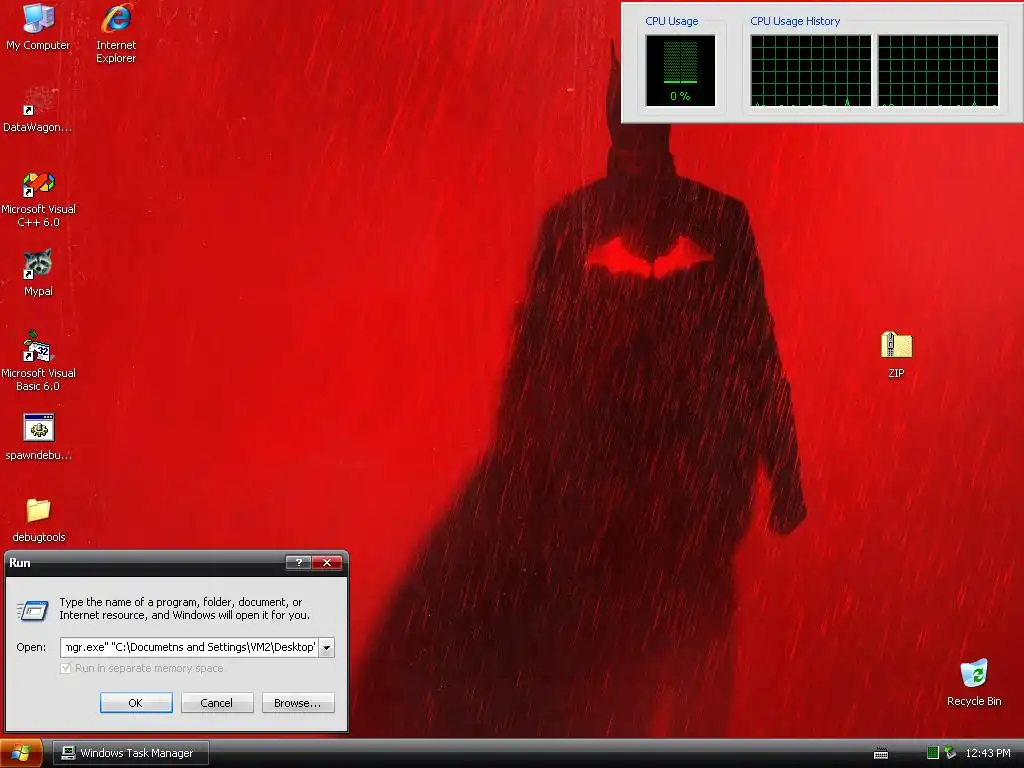Select the Internet Explorer desktop icon

[x=116, y=33]
